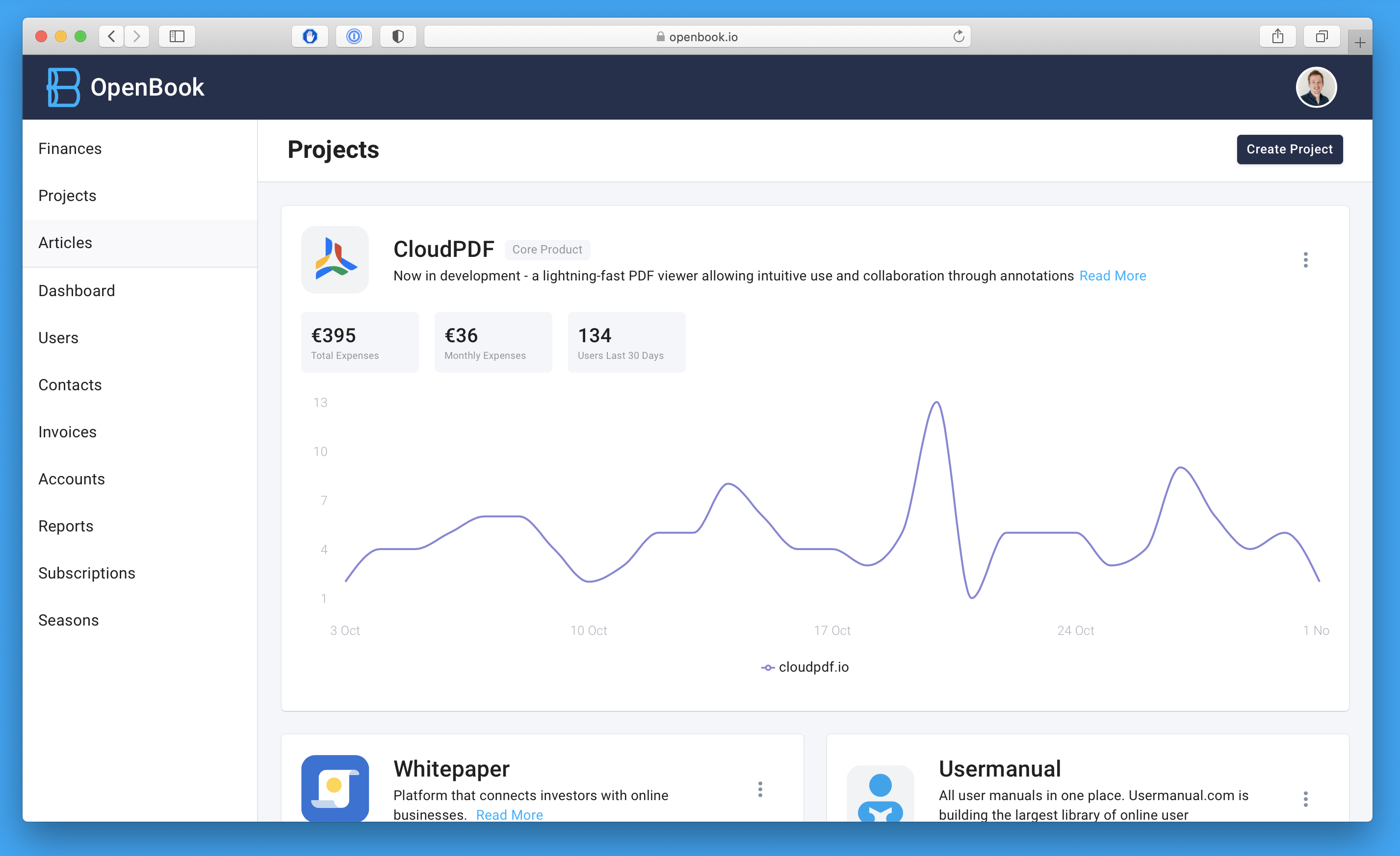Click the OpenBook logo icon

coord(62,87)
